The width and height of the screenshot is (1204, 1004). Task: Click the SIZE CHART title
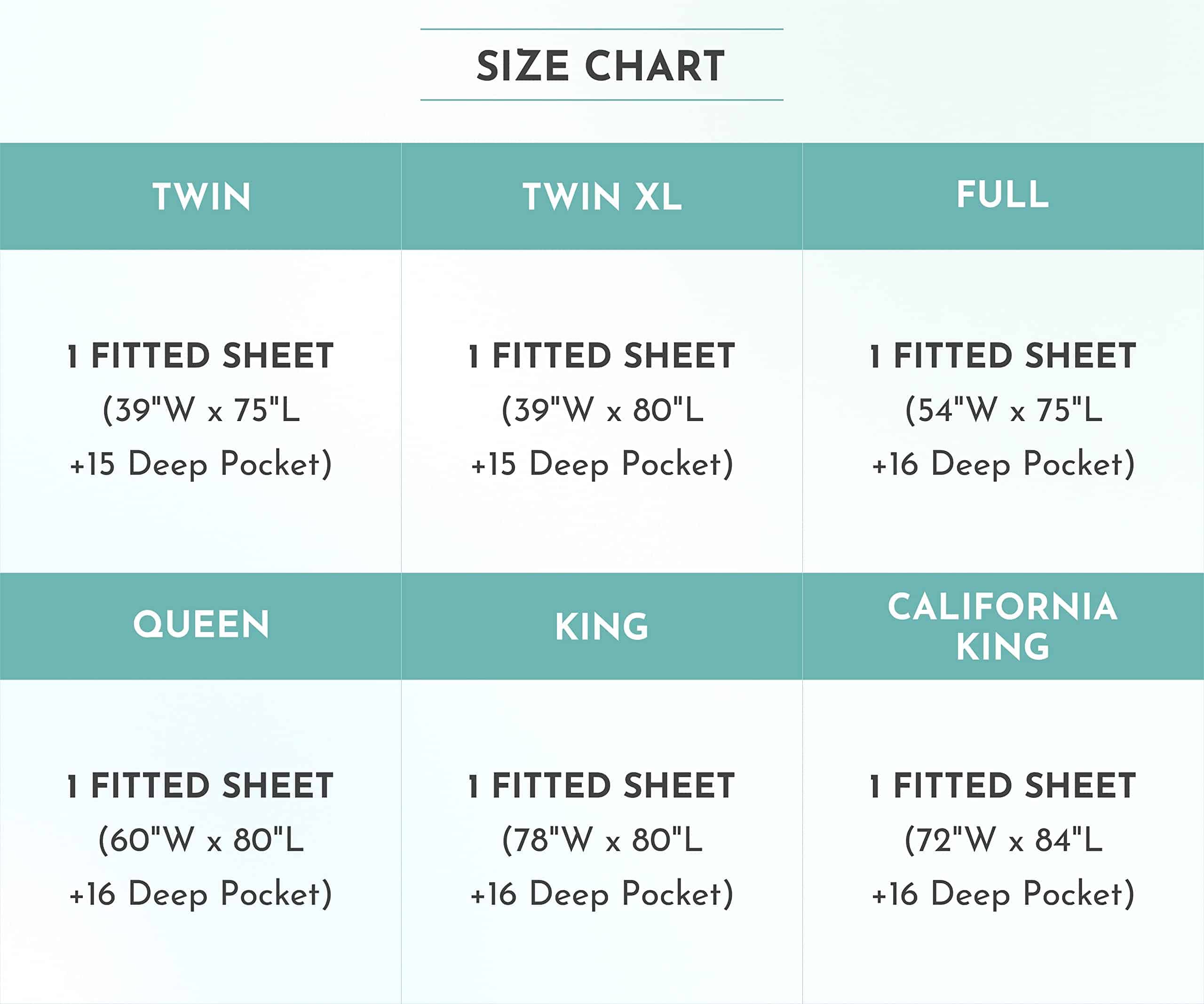(601, 65)
